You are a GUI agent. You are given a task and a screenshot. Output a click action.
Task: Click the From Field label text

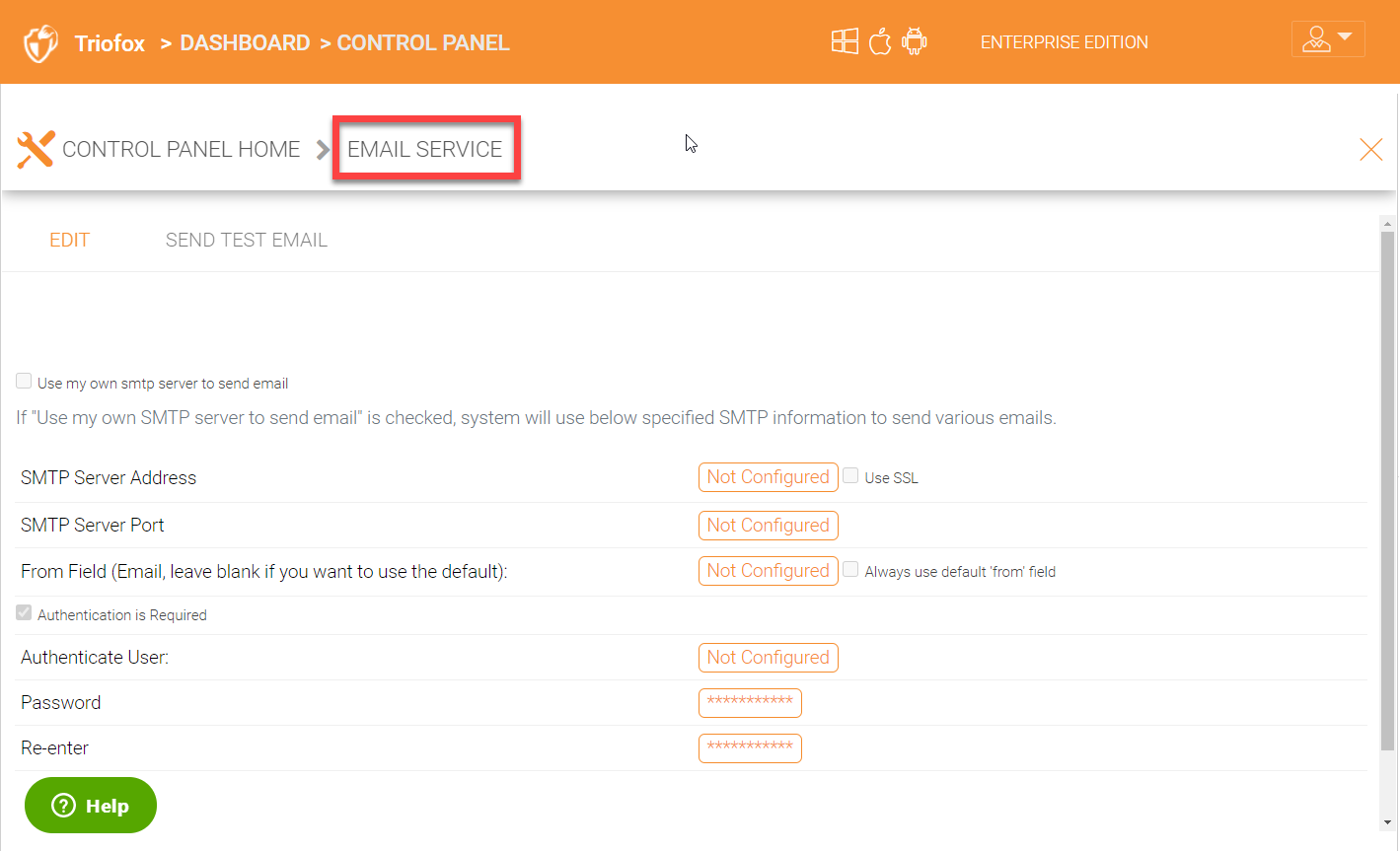[264, 572]
